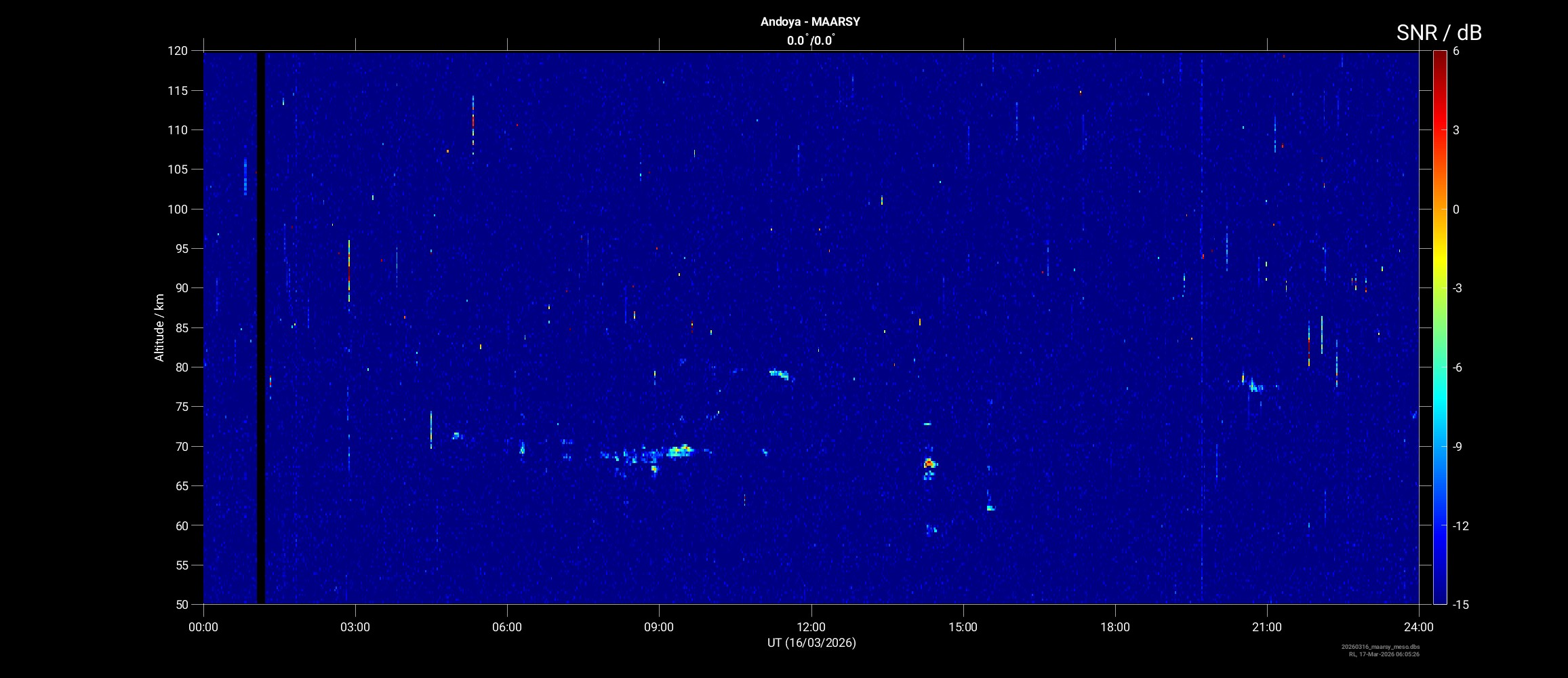Pick the cyan section of the SNR colorbar
This screenshot has width=1568, height=678.
pyautogui.click(x=1439, y=407)
